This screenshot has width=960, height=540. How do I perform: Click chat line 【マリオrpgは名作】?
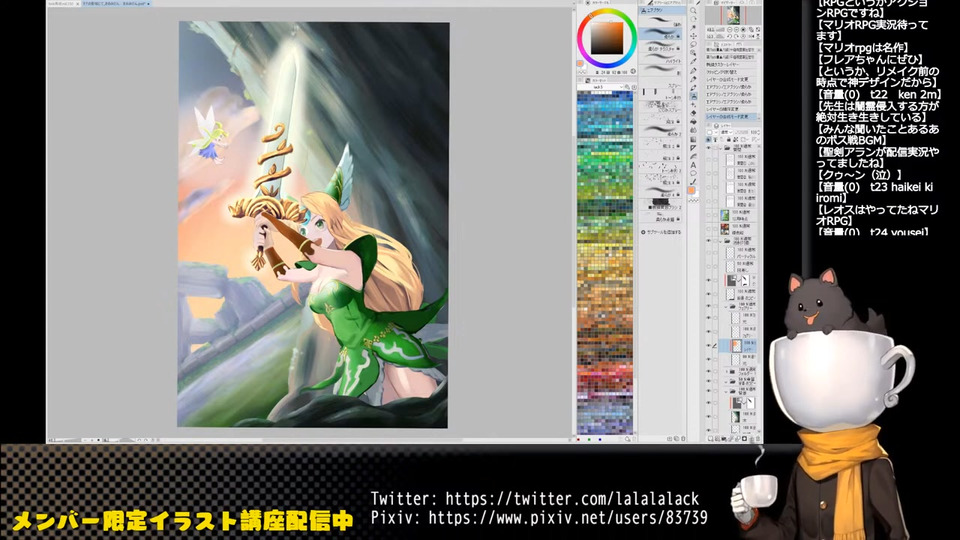(863, 48)
